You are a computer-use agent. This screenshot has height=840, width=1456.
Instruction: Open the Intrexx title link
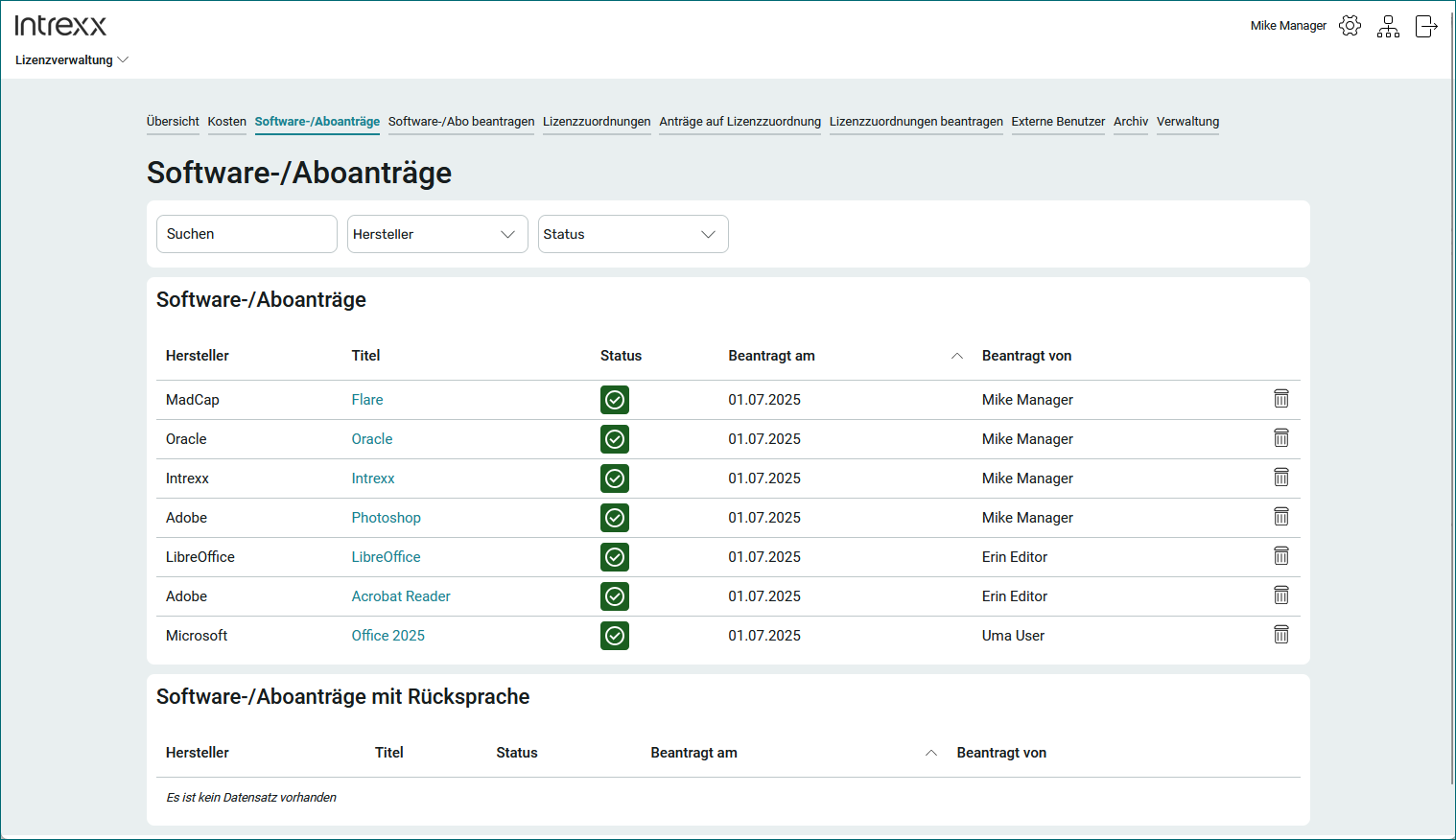pyautogui.click(x=373, y=478)
